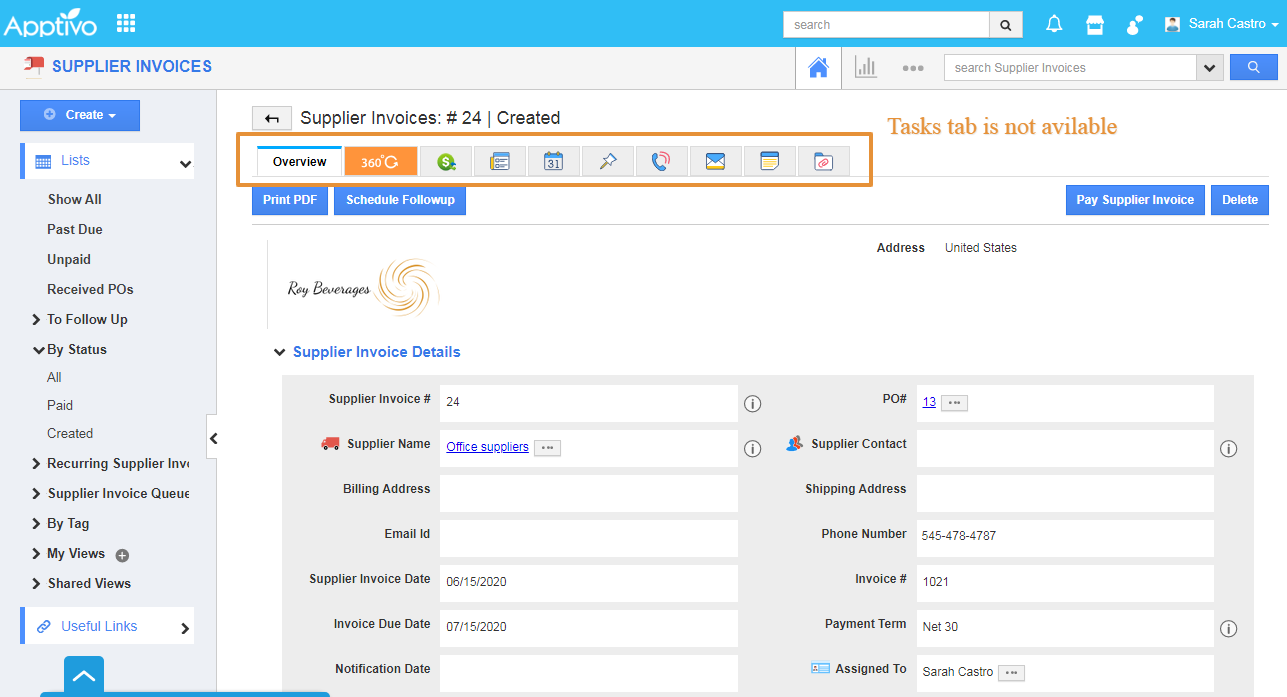Open the reports bar chart icon
This screenshot has width=1287, height=697.
[x=865, y=68]
